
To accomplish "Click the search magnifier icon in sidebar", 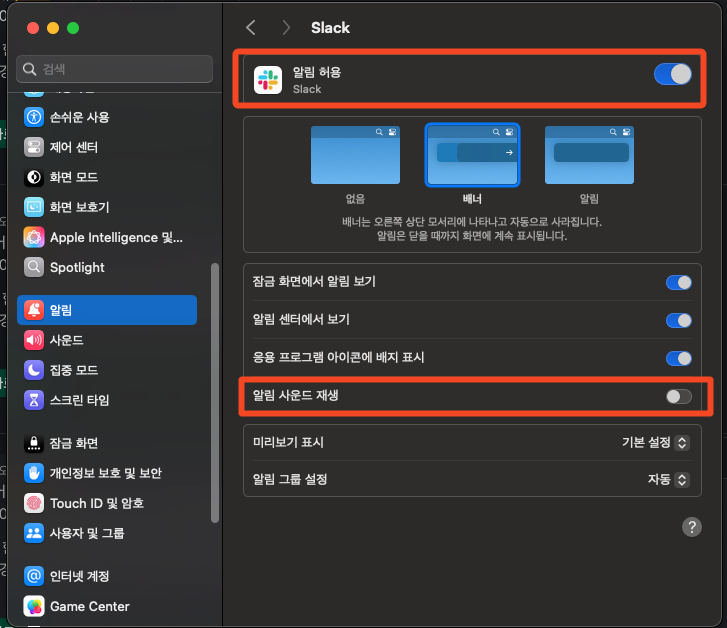I will click(30, 69).
